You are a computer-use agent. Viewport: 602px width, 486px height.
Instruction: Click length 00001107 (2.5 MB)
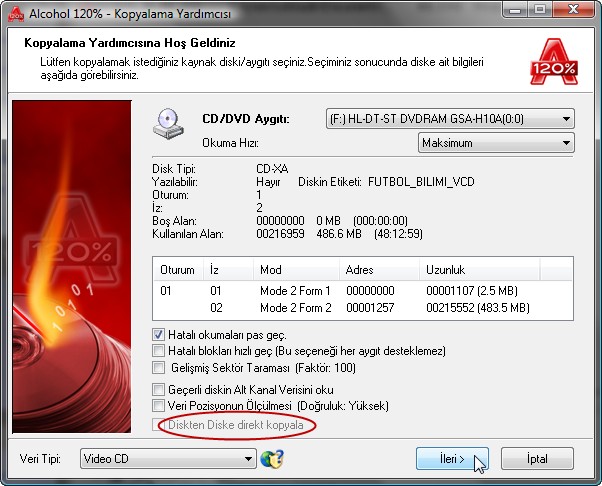click(472, 291)
